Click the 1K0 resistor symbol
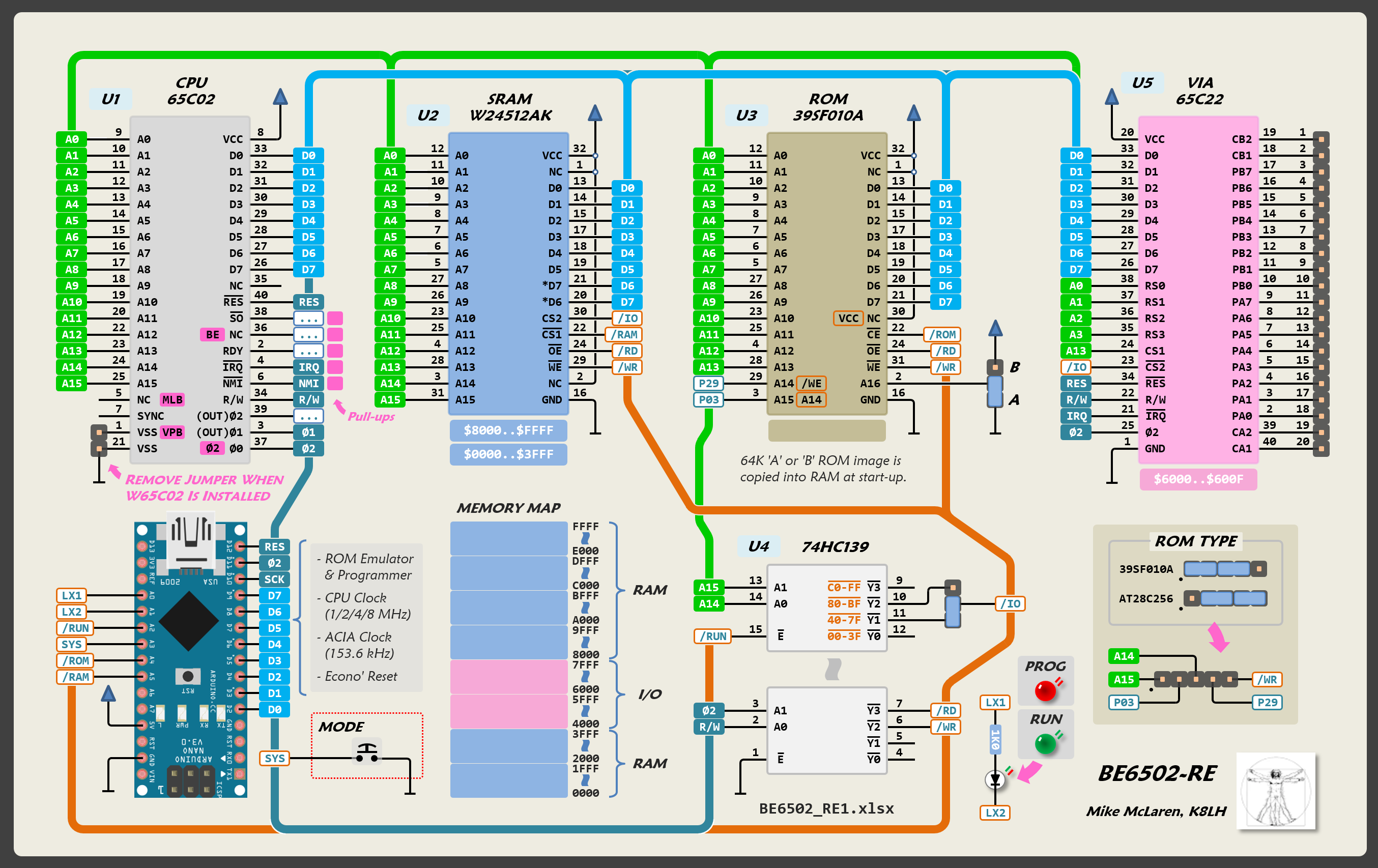Screen dimensions: 1378x868 click(x=995, y=740)
